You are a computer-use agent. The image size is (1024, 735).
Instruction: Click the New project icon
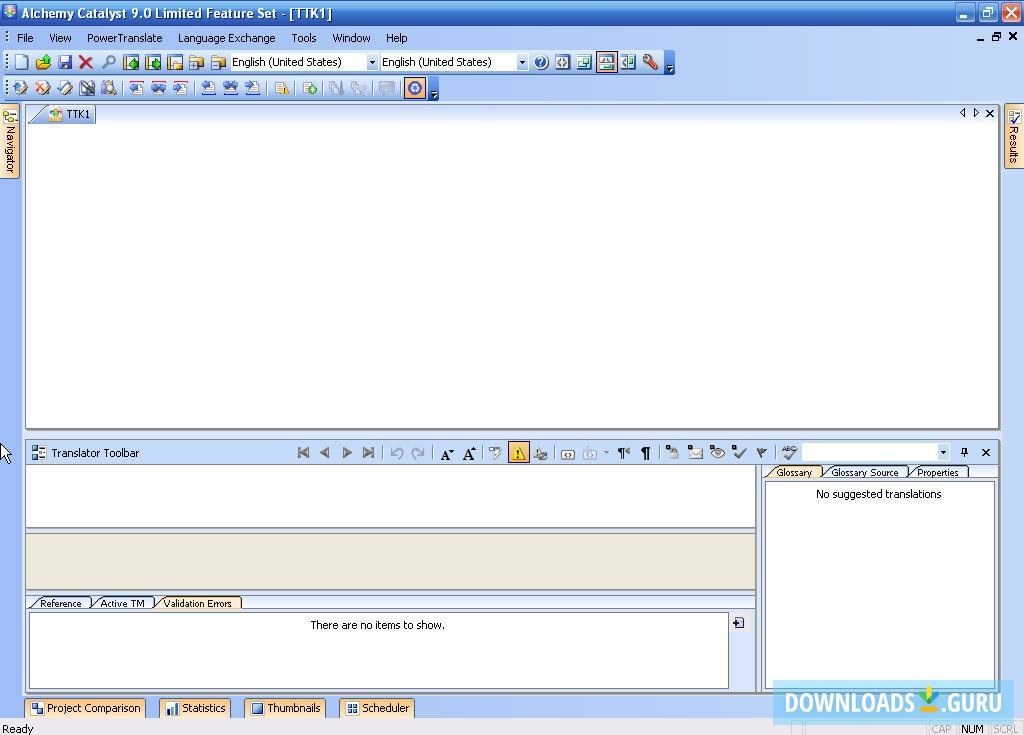pos(22,62)
